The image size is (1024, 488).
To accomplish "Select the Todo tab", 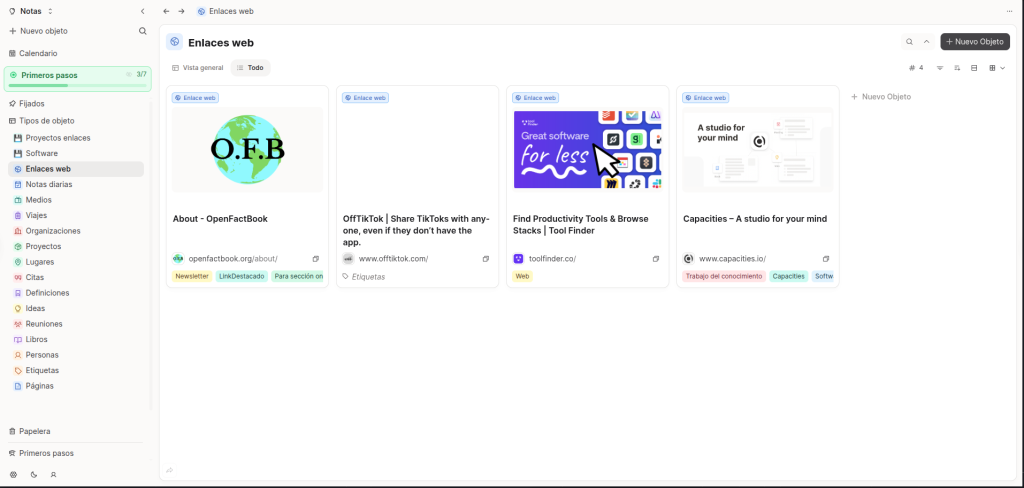I will [x=250, y=68].
